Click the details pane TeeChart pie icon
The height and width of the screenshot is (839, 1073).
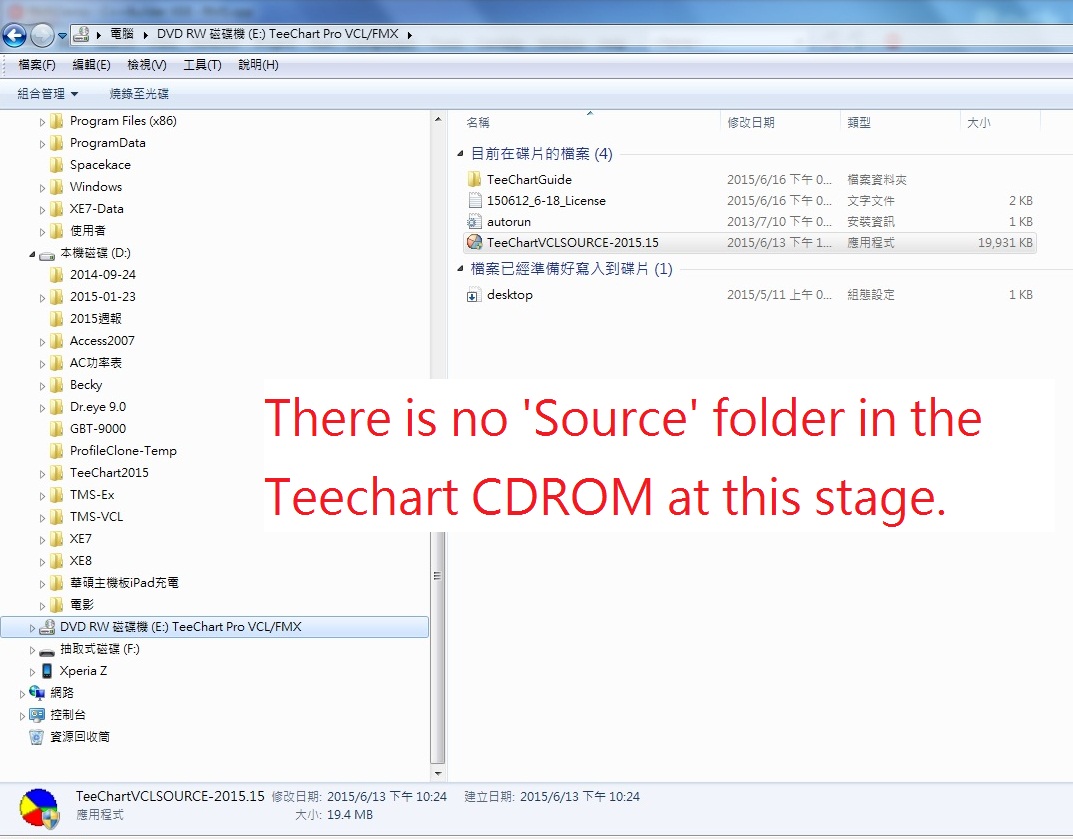[39, 808]
